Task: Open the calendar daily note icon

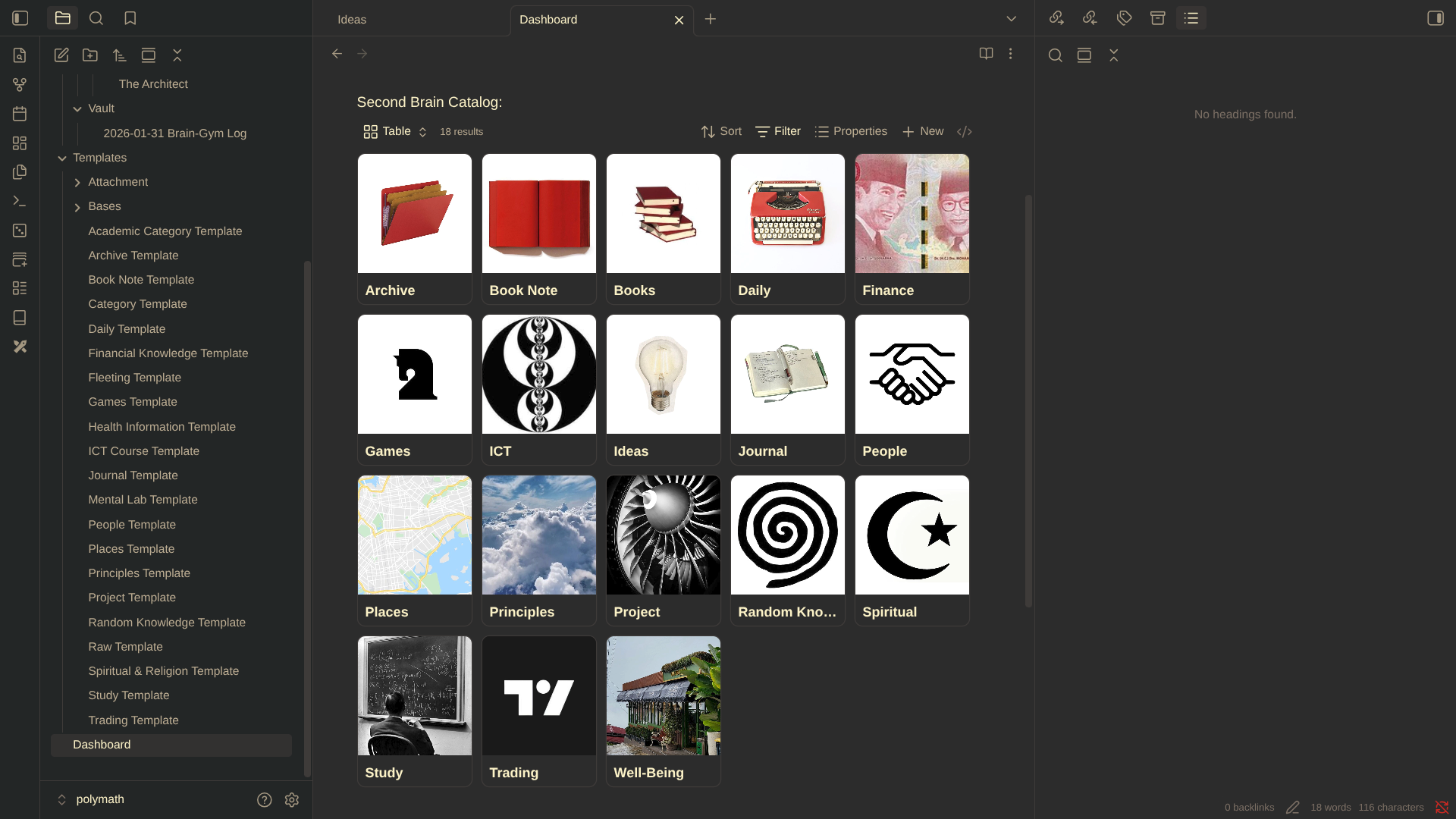Action: click(20, 114)
